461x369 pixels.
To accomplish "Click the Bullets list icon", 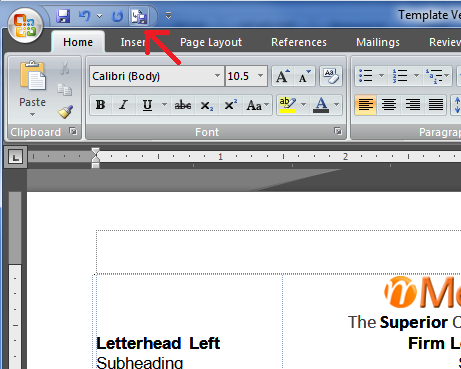I will click(366, 76).
